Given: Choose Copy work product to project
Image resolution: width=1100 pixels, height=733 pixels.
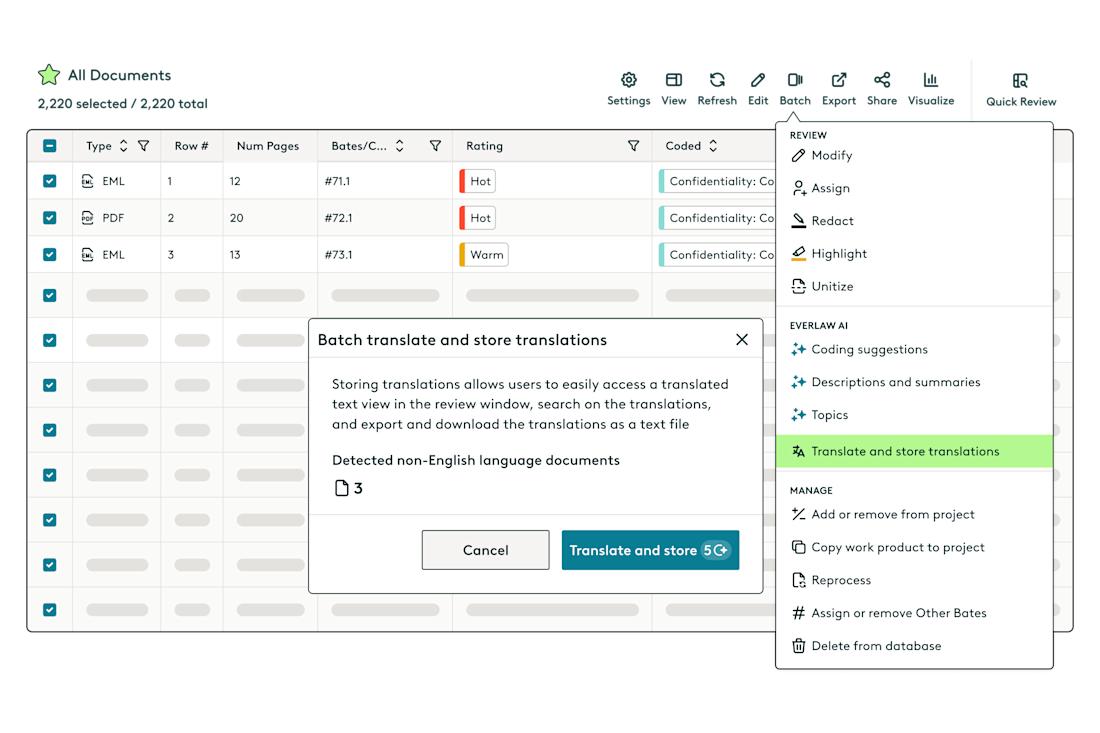Looking at the screenshot, I should [915, 547].
